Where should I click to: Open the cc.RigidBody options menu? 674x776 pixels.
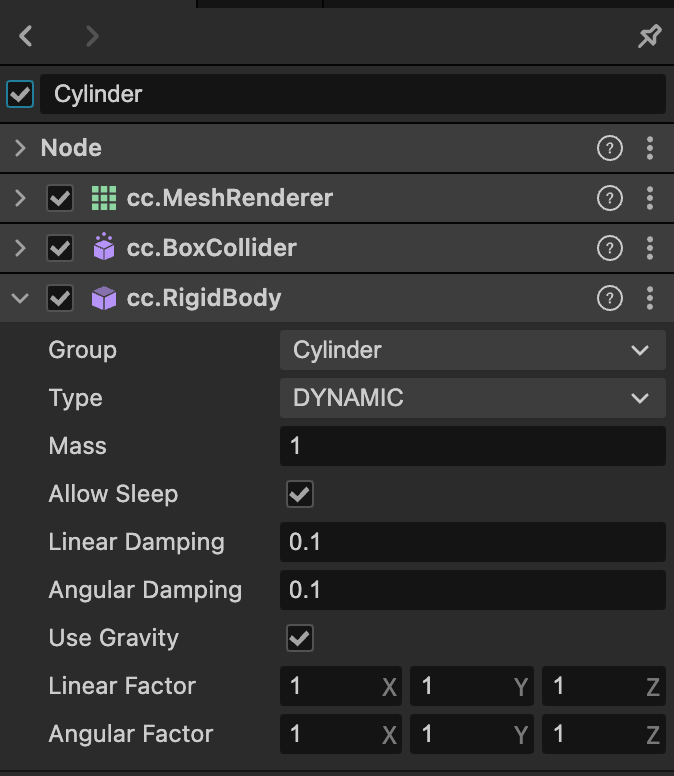coord(650,298)
